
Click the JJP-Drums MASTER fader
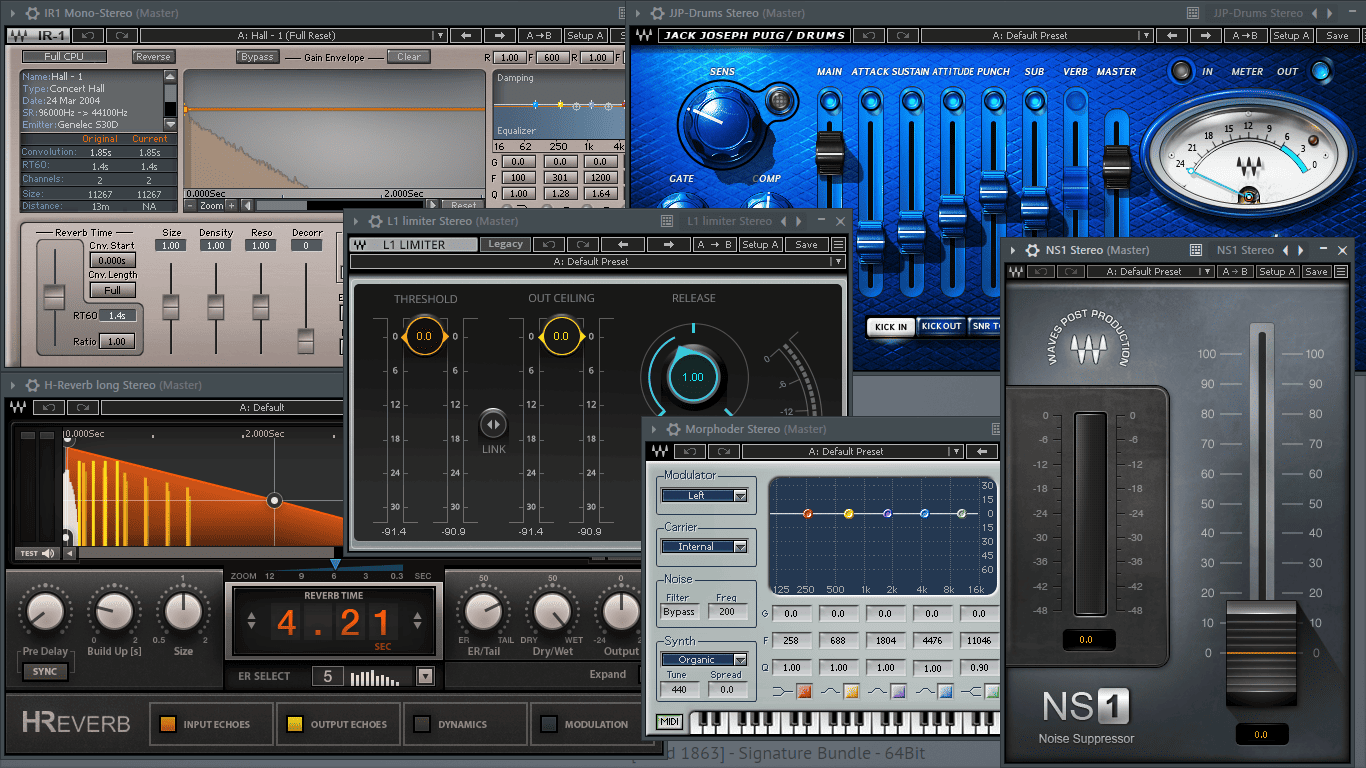coord(1116,166)
